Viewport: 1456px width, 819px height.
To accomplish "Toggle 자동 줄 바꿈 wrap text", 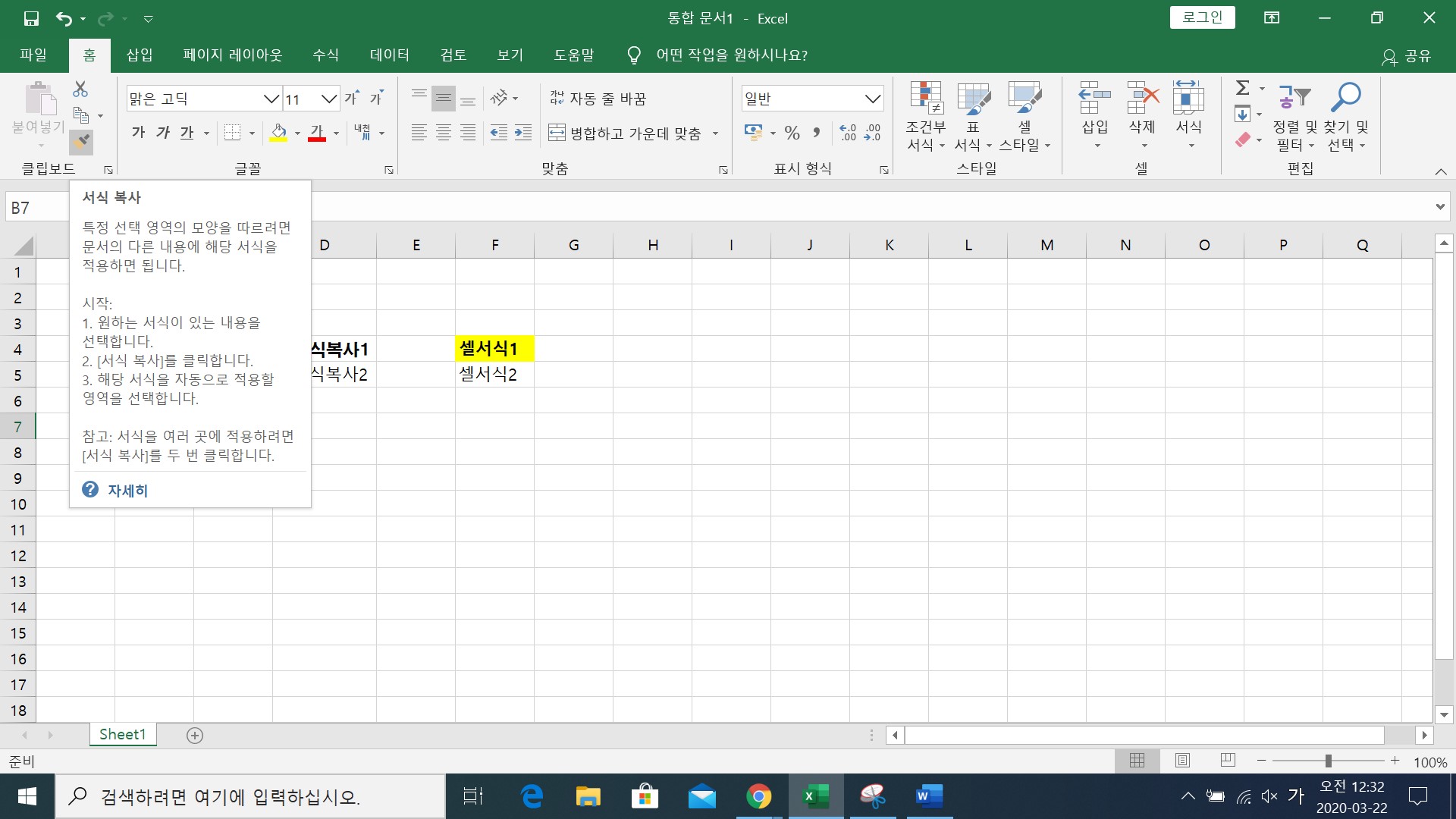I will pos(598,98).
